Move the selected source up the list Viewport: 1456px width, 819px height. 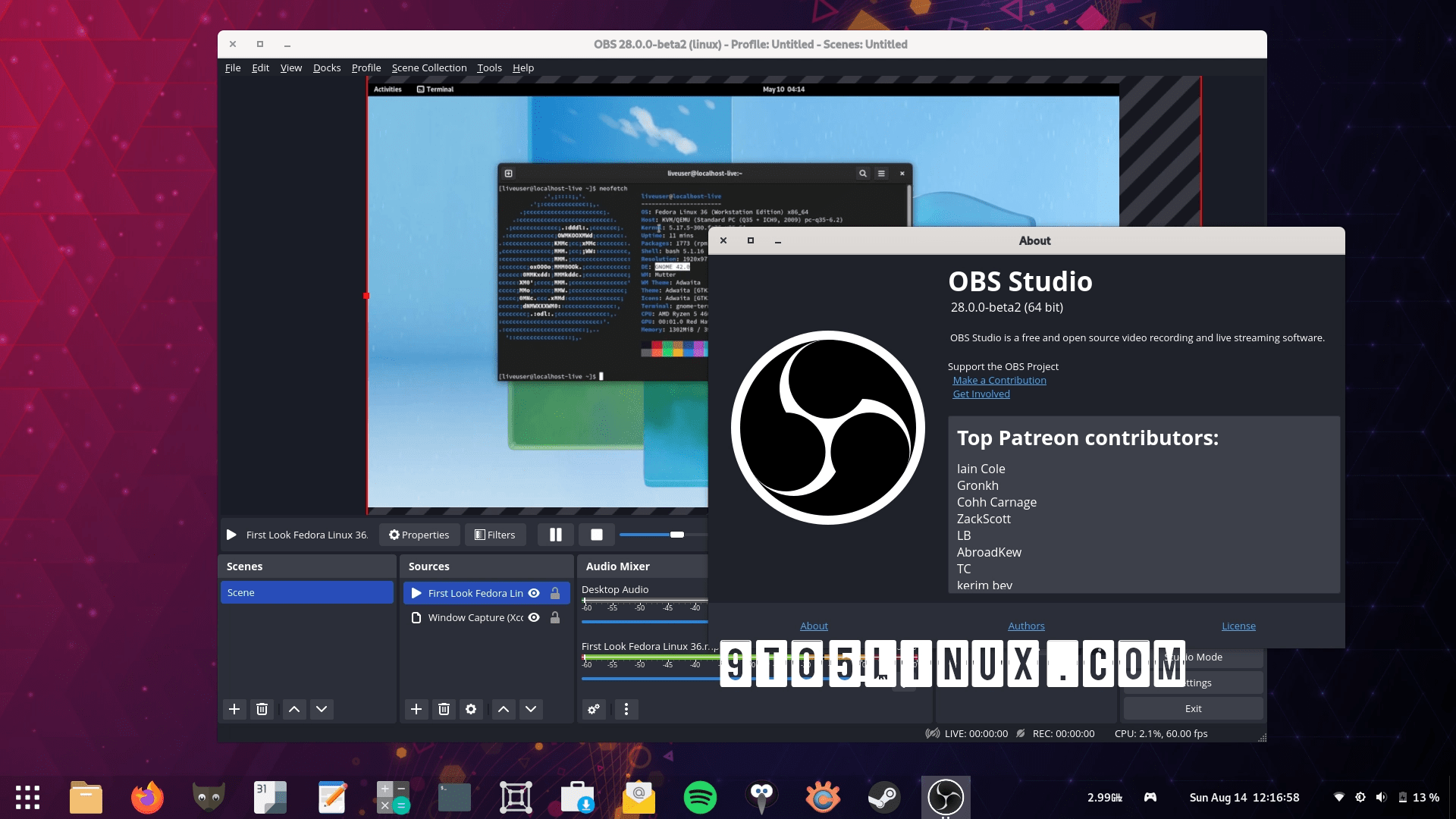point(503,709)
